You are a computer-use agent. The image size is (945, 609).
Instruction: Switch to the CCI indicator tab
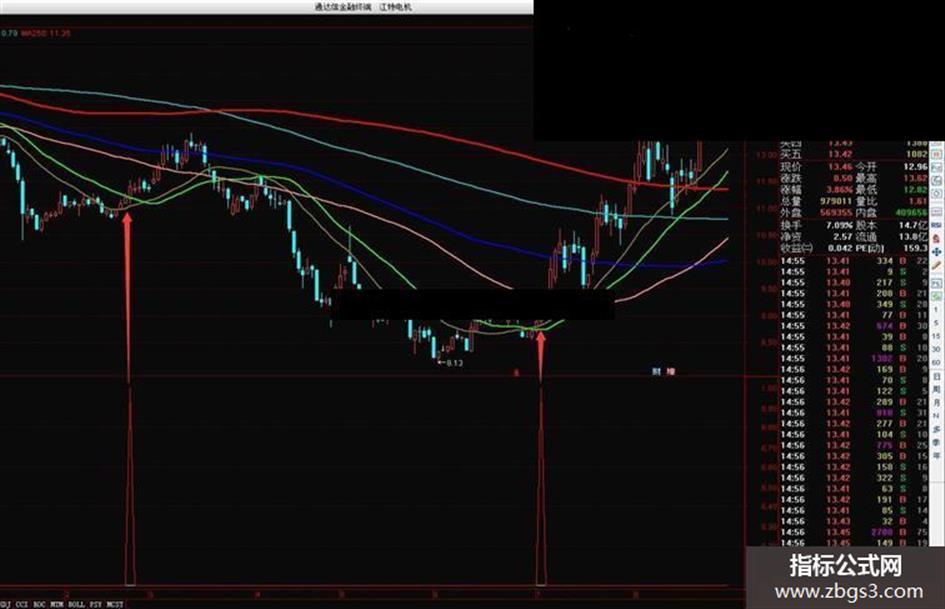coord(22,604)
